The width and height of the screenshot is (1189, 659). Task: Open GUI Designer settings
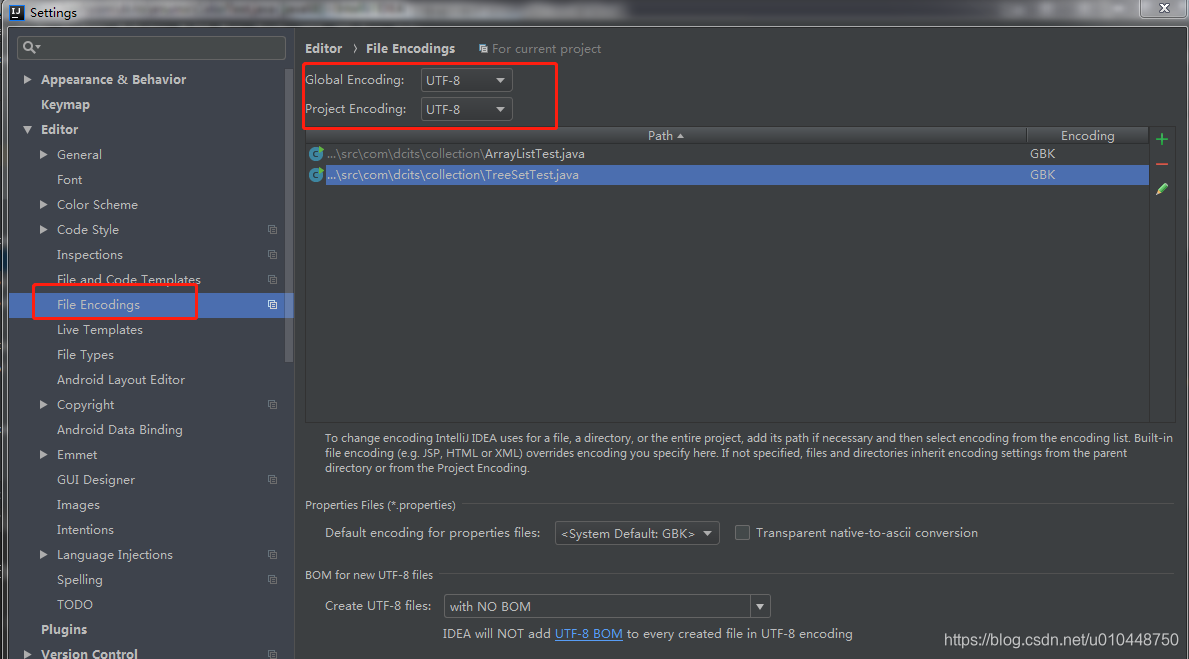point(96,480)
